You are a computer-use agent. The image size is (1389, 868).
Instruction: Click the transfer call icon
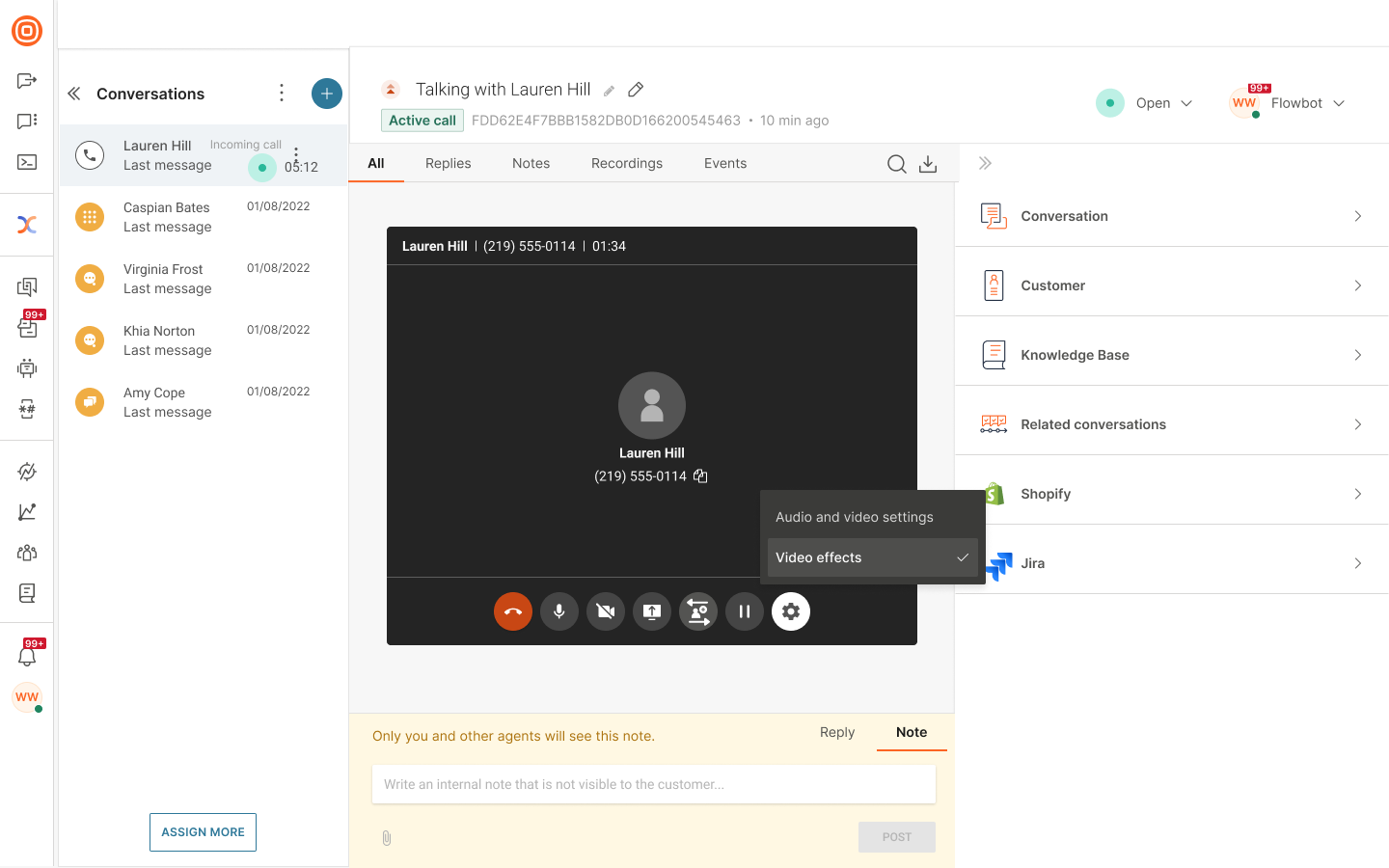[x=698, y=611]
